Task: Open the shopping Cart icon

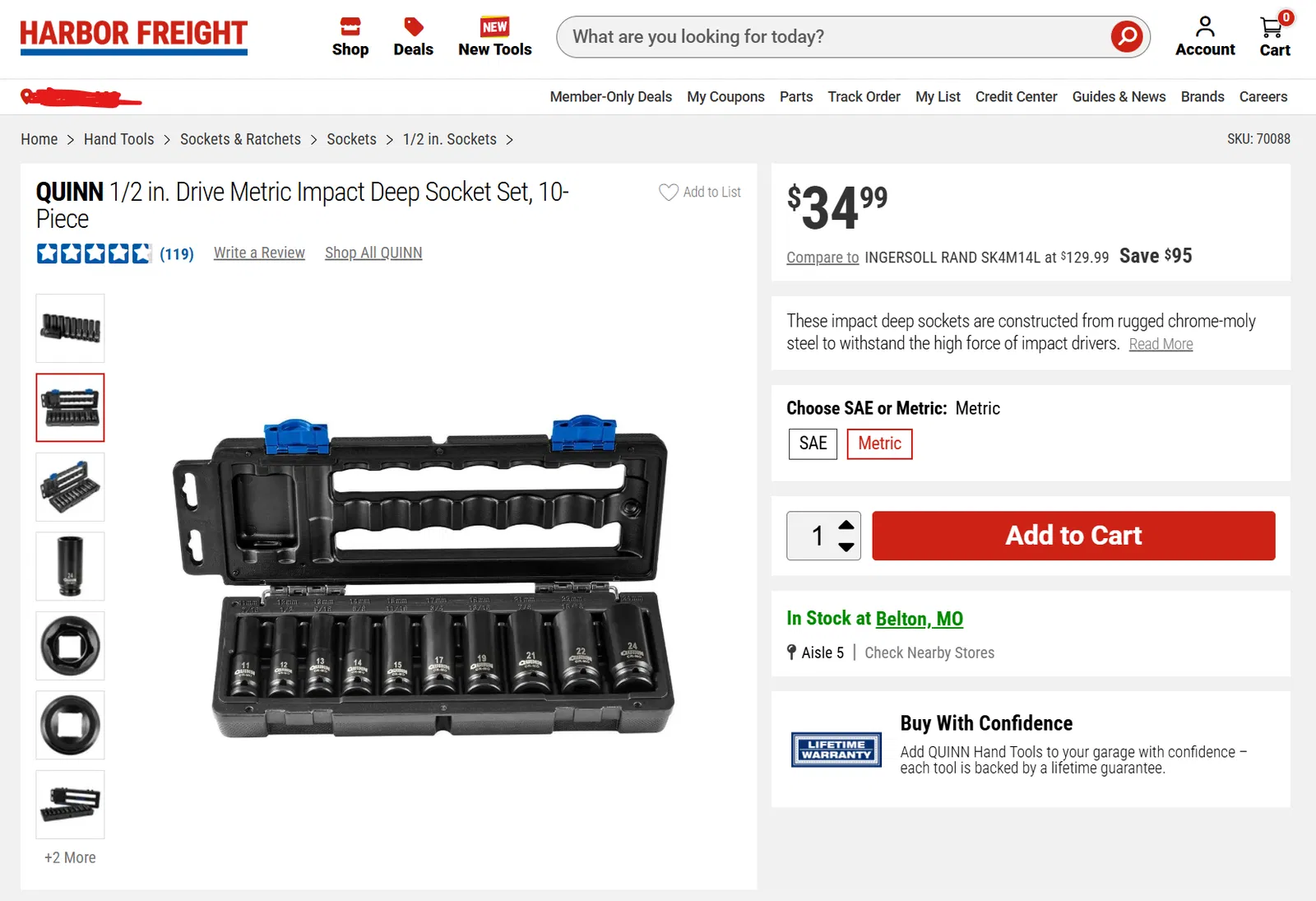Action: point(1272,28)
